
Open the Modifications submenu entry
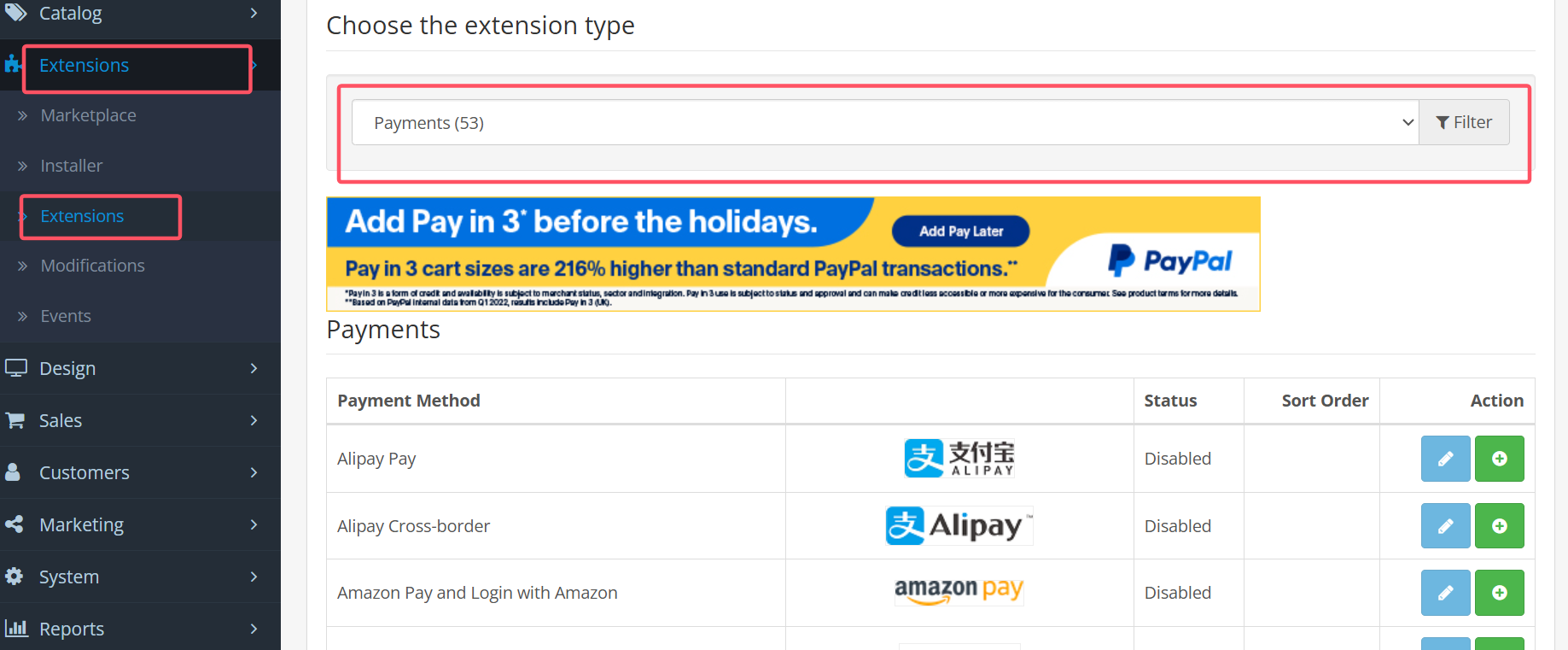(x=92, y=266)
